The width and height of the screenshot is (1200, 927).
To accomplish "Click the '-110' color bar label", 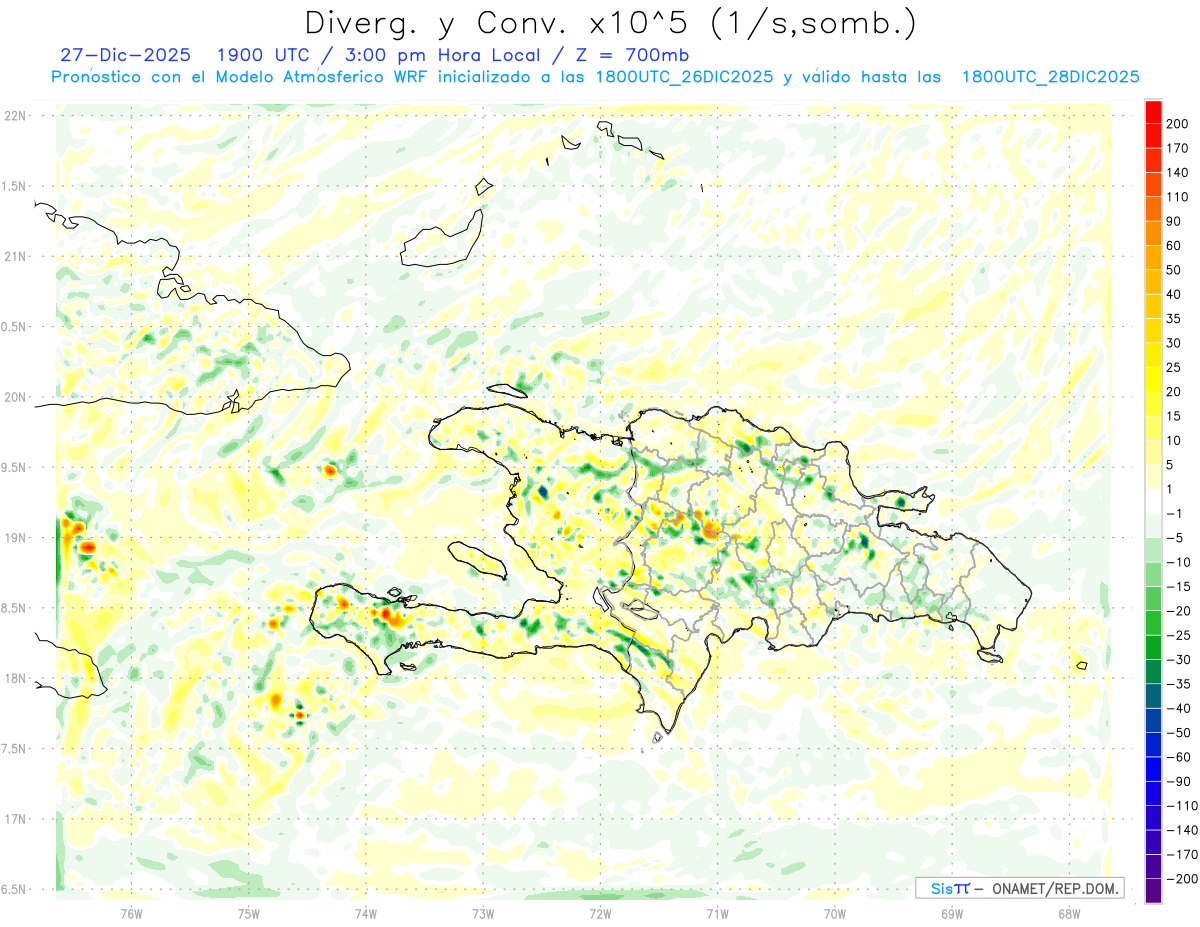I will pos(1183,806).
